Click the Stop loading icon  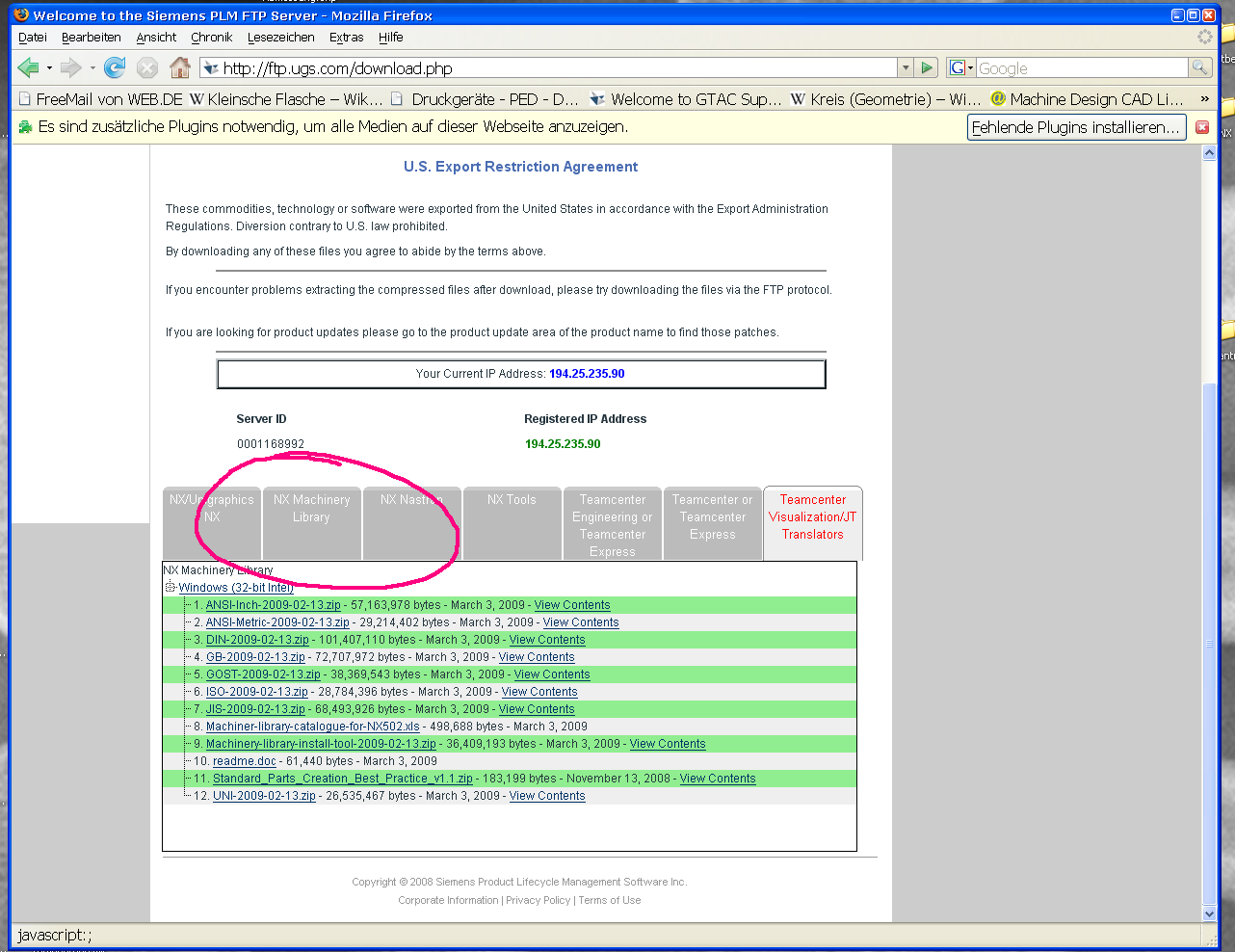click(147, 67)
